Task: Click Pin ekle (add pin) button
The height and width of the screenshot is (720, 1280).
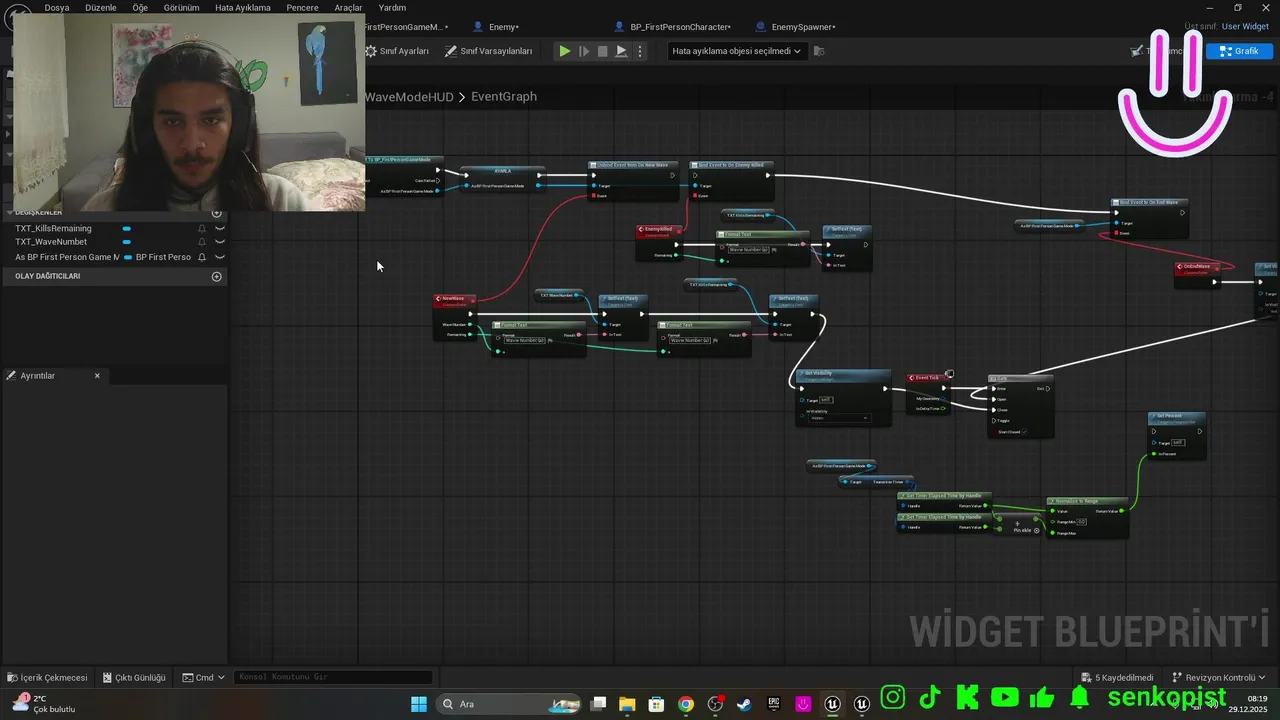Action: (1026, 530)
